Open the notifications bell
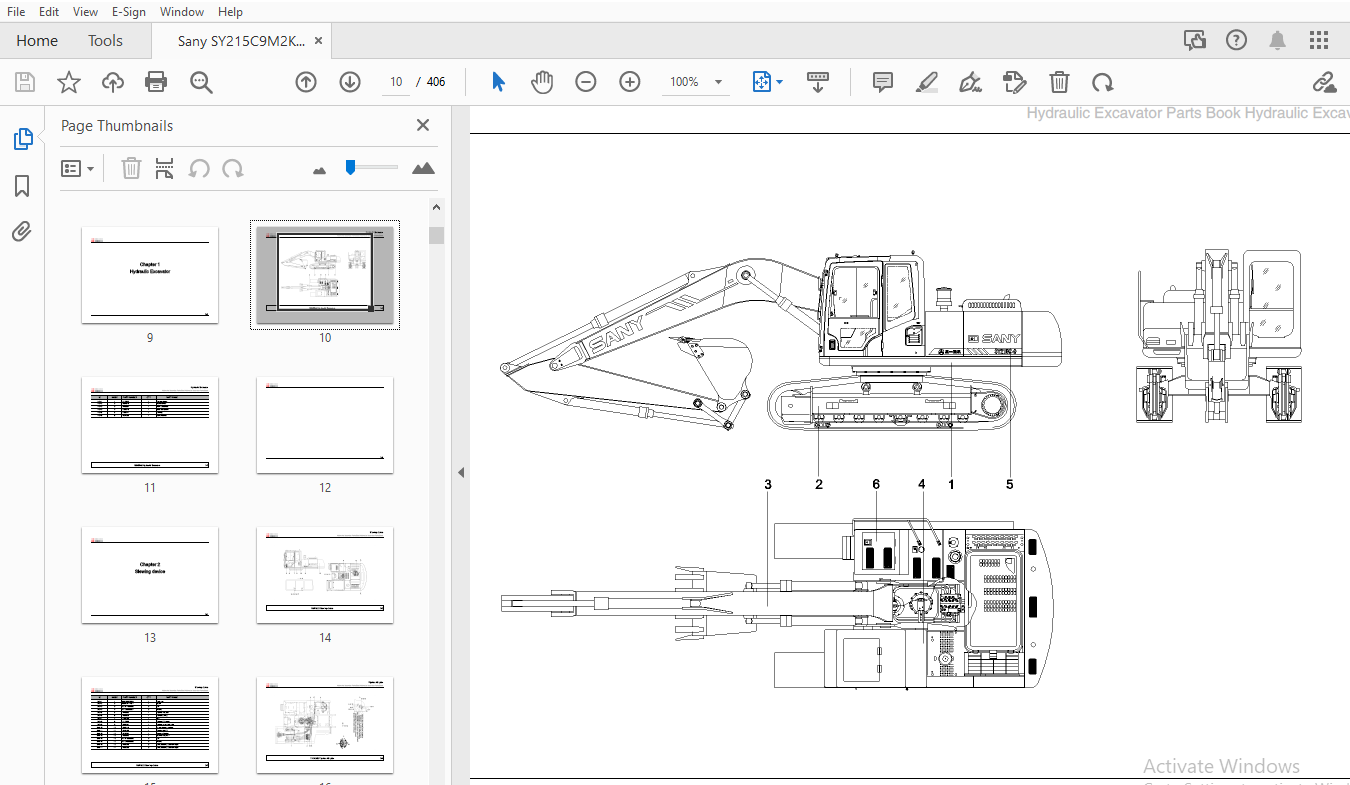Image resolution: width=1350 pixels, height=785 pixels. click(x=1278, y=40)
